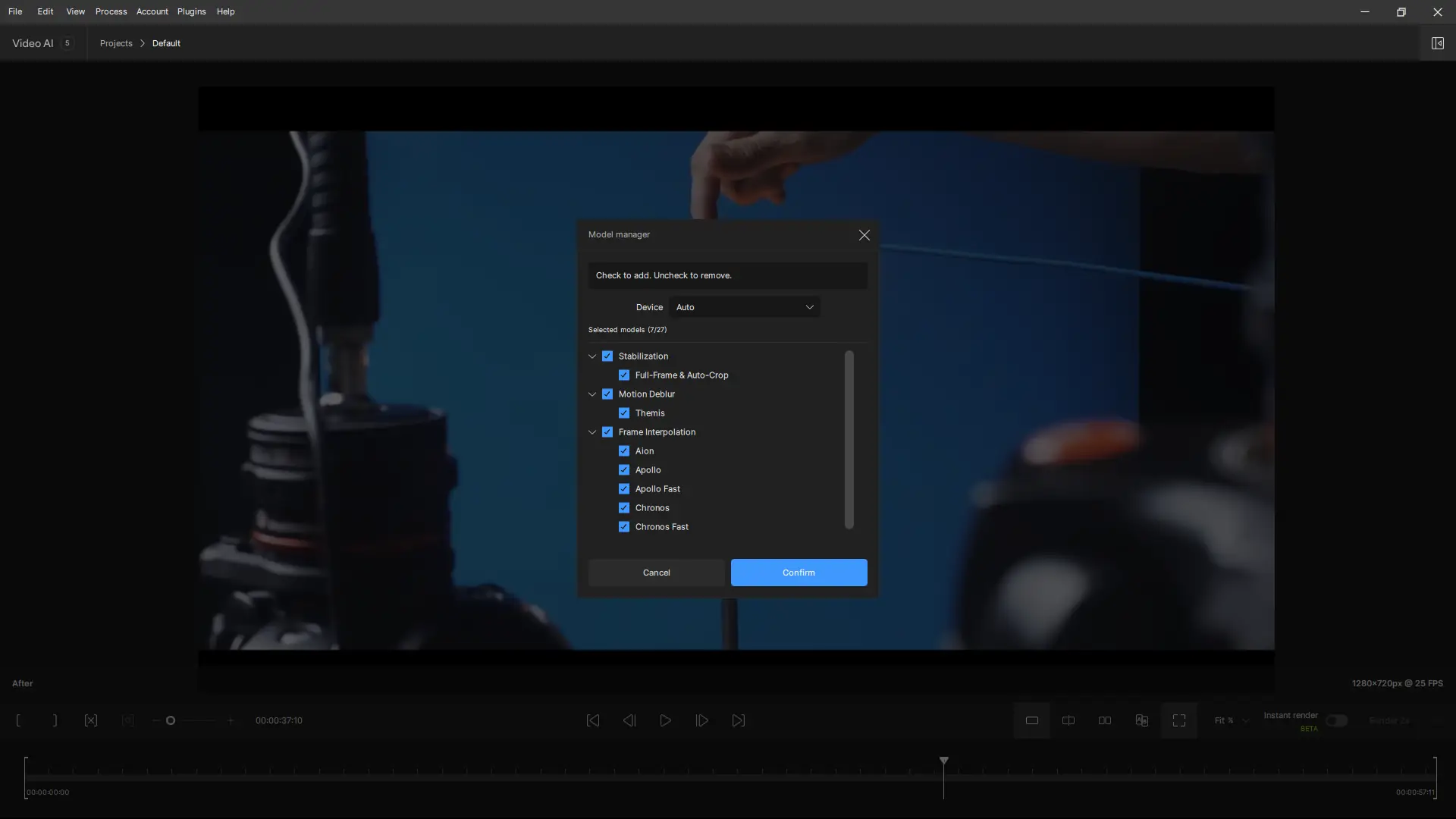1456x819 pixels.
Task: Toggle the right sidebar panel icon
Action: coord(1437,43)
